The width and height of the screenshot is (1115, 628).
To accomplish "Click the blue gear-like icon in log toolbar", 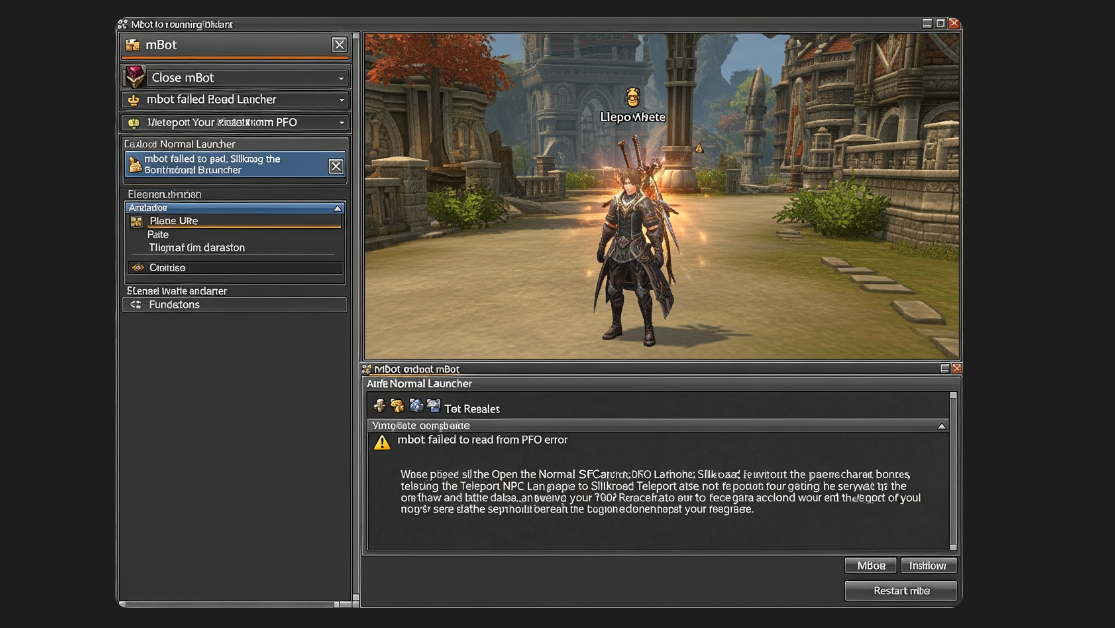I will pos(416,406).
